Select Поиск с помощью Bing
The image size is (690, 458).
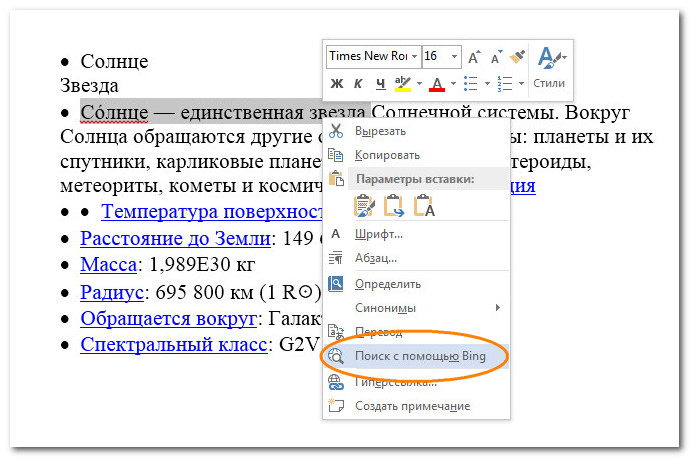click(x=416, y=356)
